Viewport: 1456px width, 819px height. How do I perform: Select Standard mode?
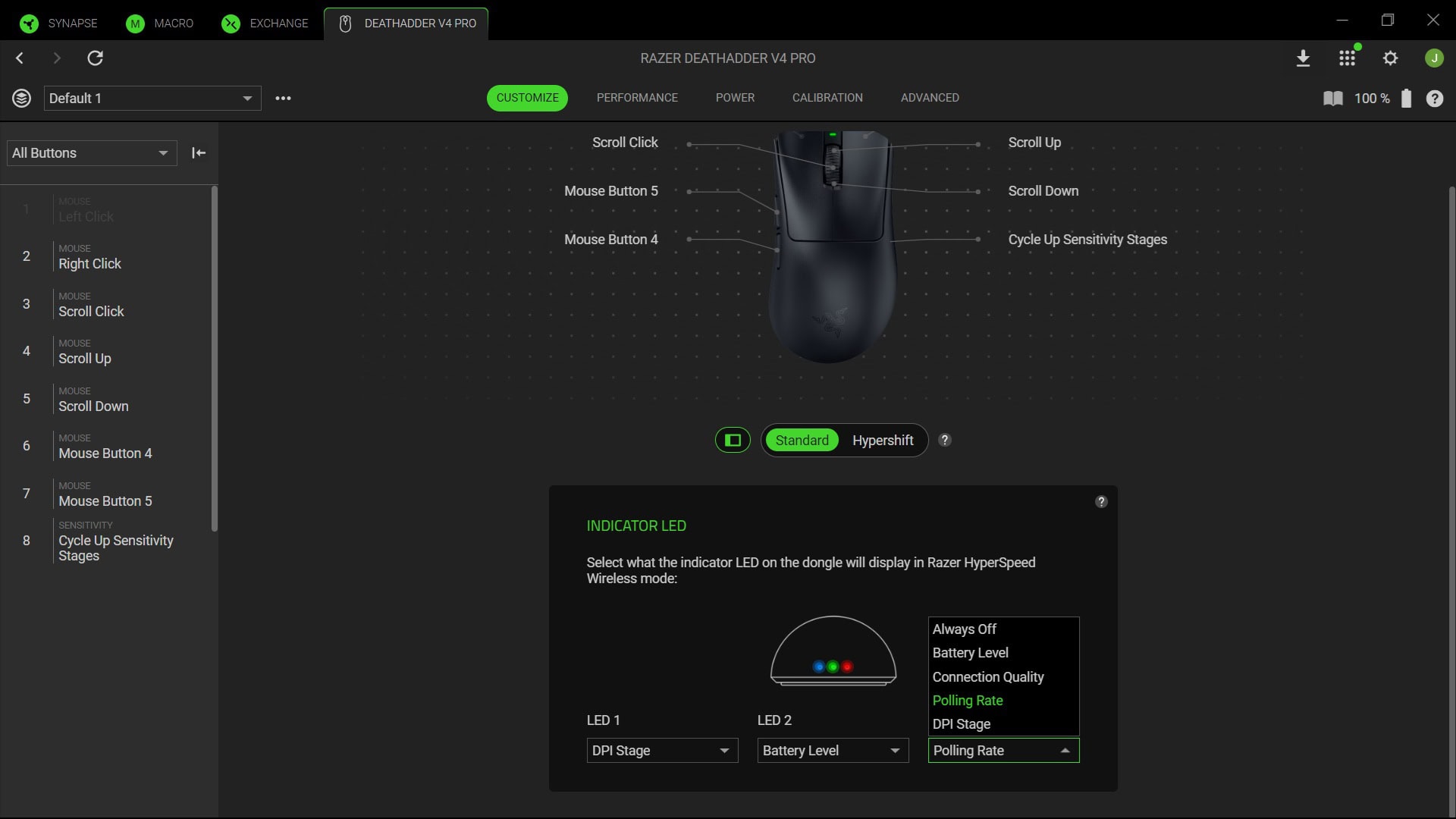[802, 441]
